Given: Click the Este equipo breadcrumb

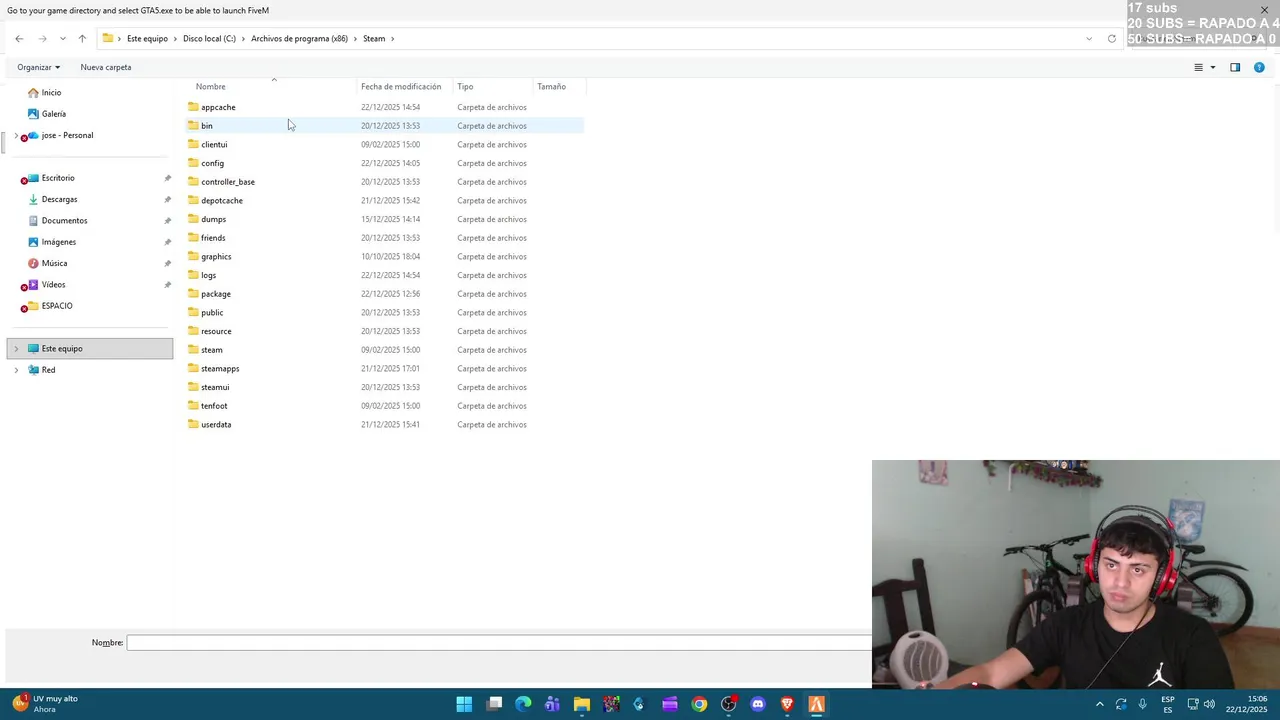Looking at the screenshot, I should point(147,39).
